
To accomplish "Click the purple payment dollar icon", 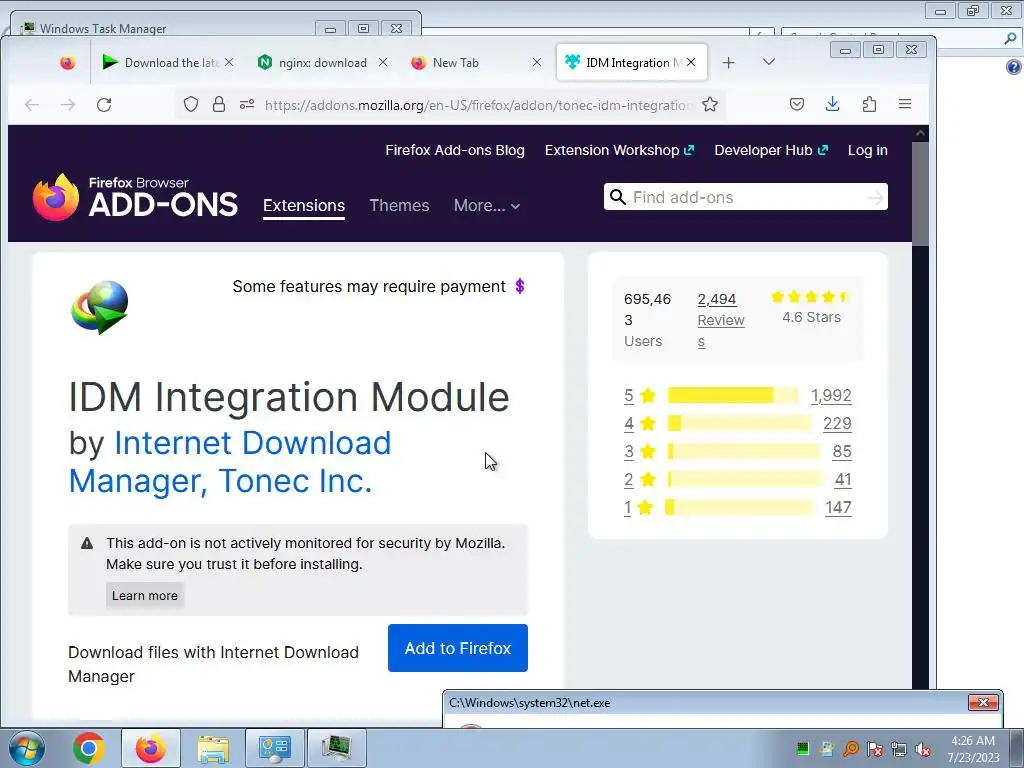I will pyautogui.click(x=520, y=286).
